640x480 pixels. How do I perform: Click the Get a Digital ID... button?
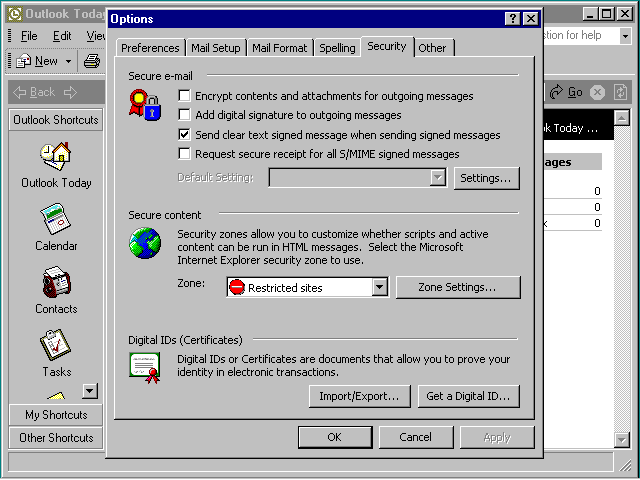(469, 396)
